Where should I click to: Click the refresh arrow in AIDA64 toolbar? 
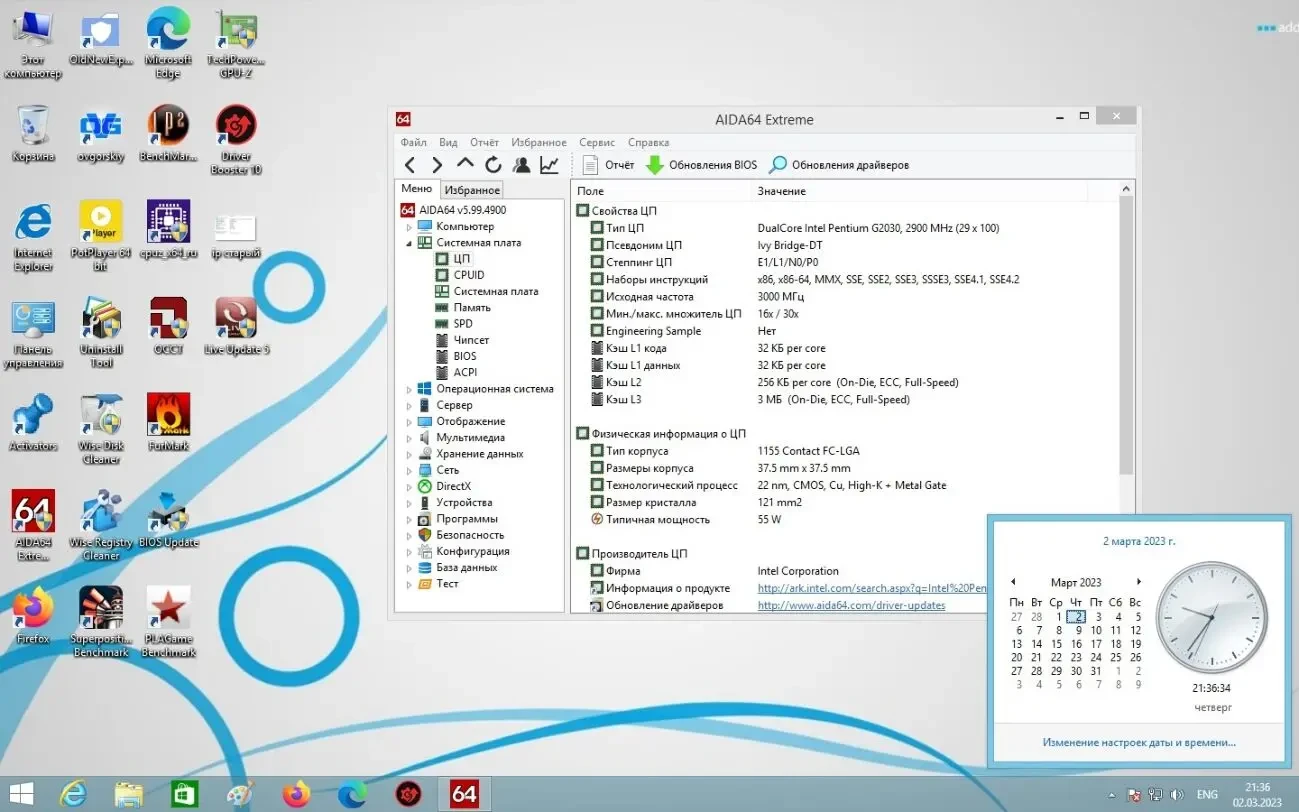coord(493,164)
